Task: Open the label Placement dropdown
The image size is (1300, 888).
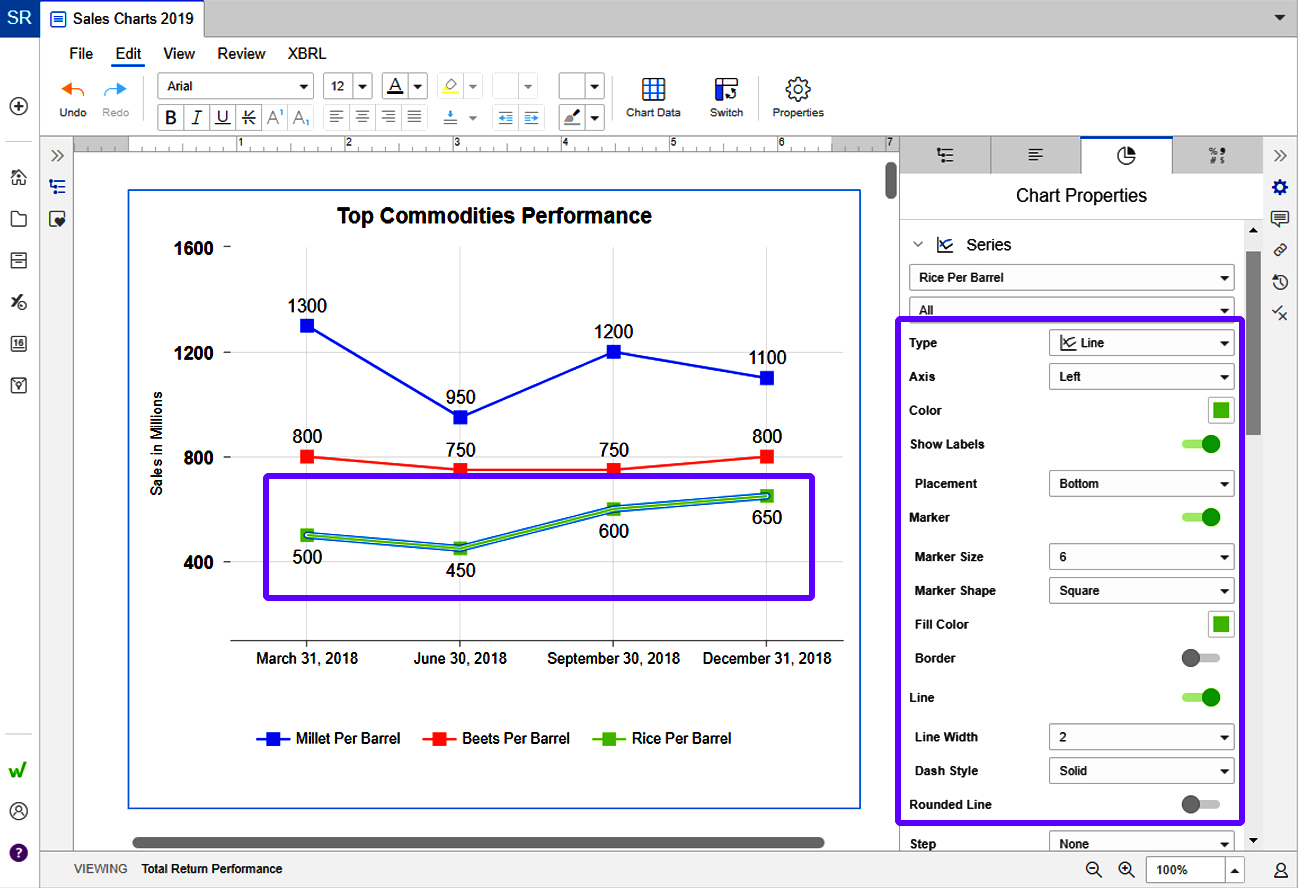Action: (1140, 483)
